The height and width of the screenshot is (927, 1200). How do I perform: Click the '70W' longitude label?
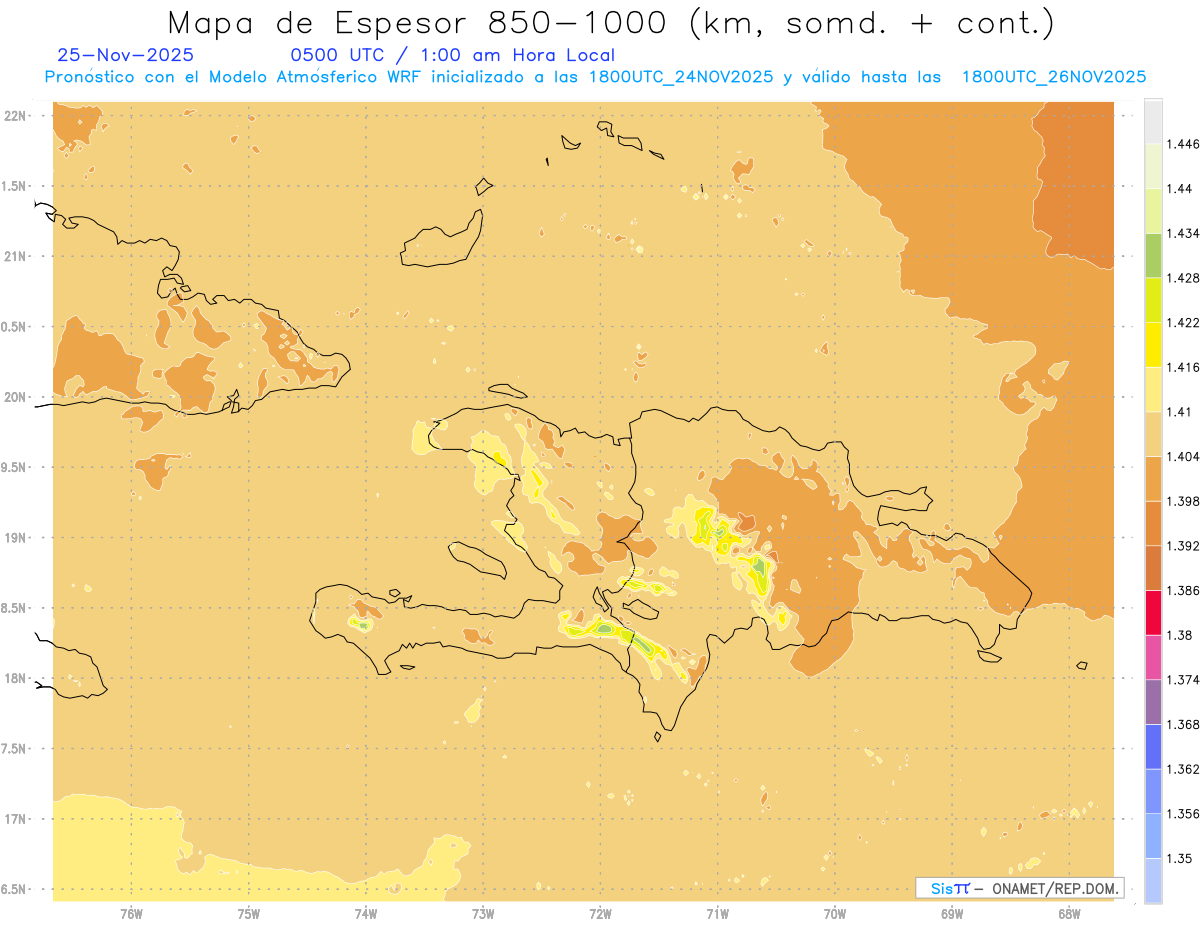[x=835, y=914]
